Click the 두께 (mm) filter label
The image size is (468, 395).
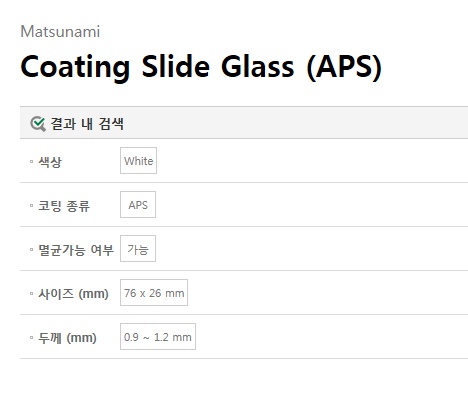(x=67, y=338)
